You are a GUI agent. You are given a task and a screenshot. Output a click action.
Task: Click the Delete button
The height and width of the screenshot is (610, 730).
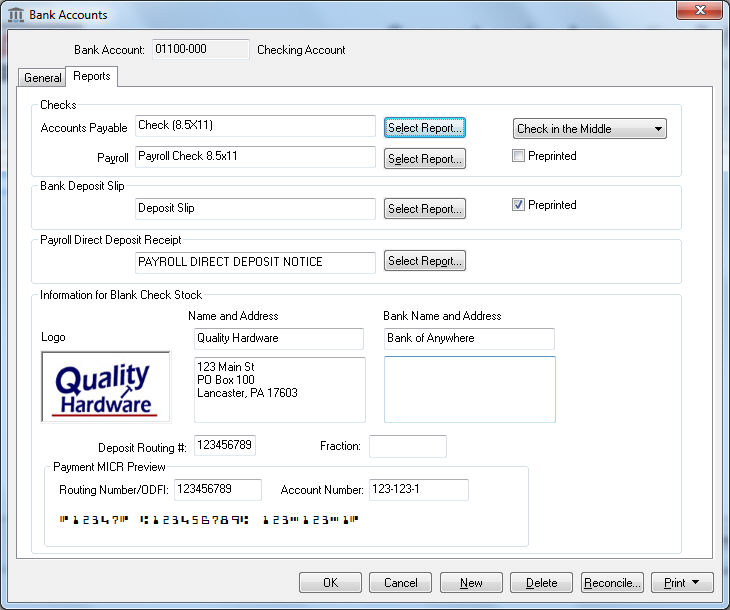click(541, 583)
